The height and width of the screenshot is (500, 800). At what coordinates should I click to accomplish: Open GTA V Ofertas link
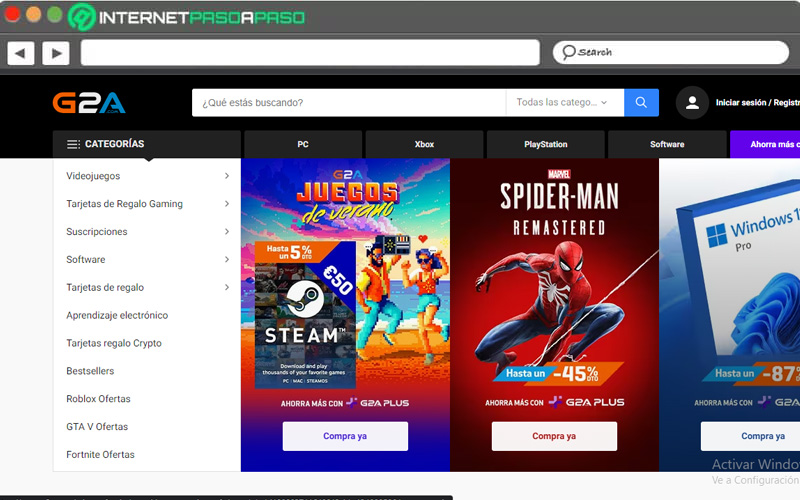tap(97, 427)
